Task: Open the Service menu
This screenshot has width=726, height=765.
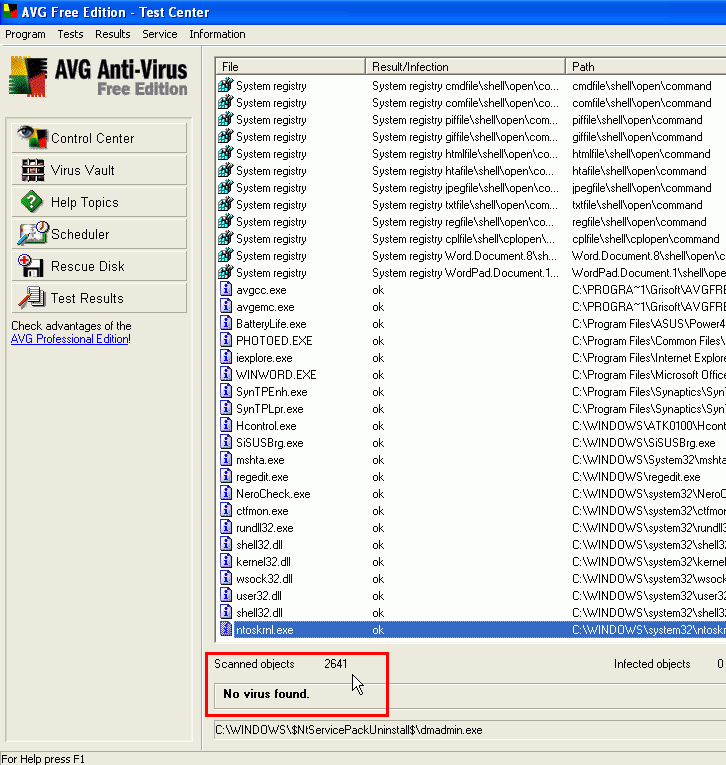Action: [160, 34]
